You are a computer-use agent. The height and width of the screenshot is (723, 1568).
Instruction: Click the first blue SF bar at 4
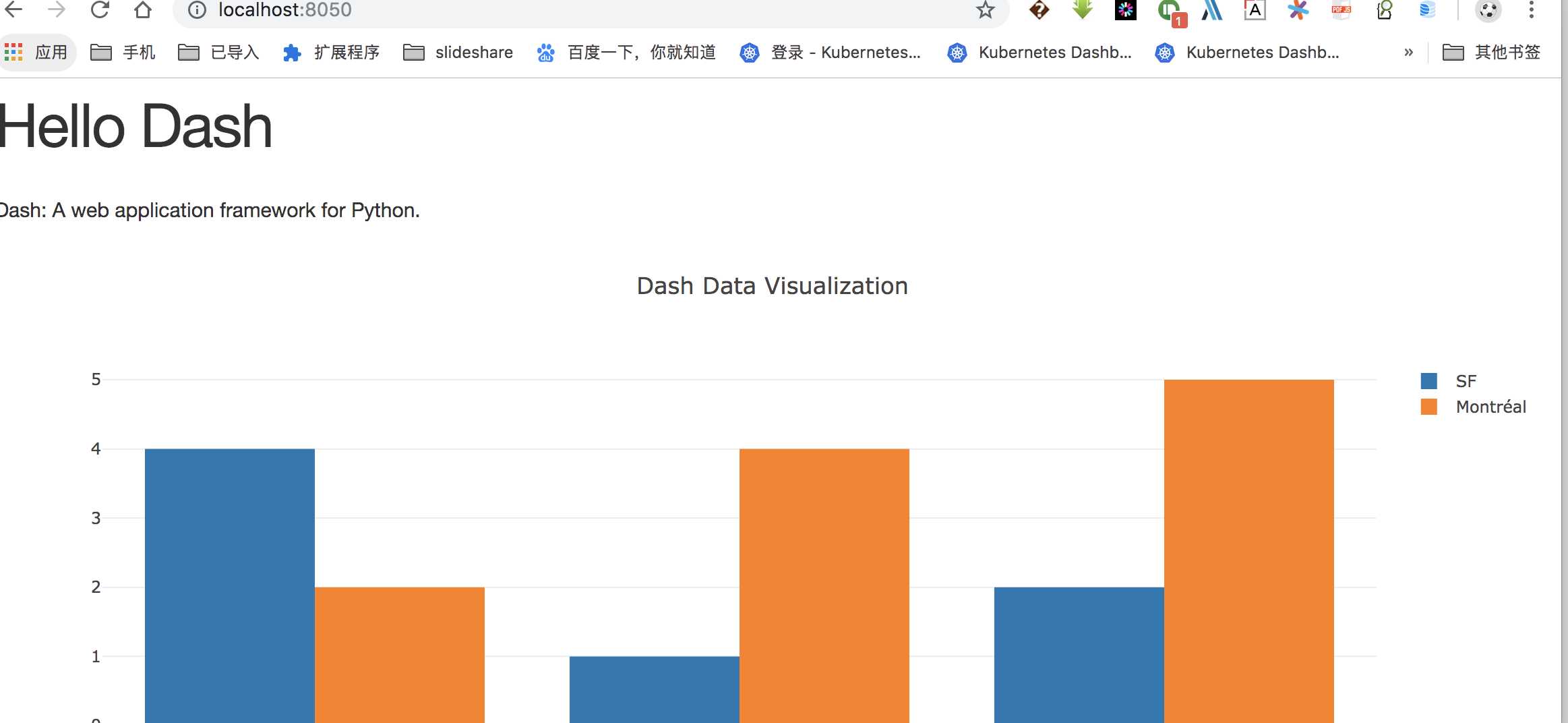[230, 585]
